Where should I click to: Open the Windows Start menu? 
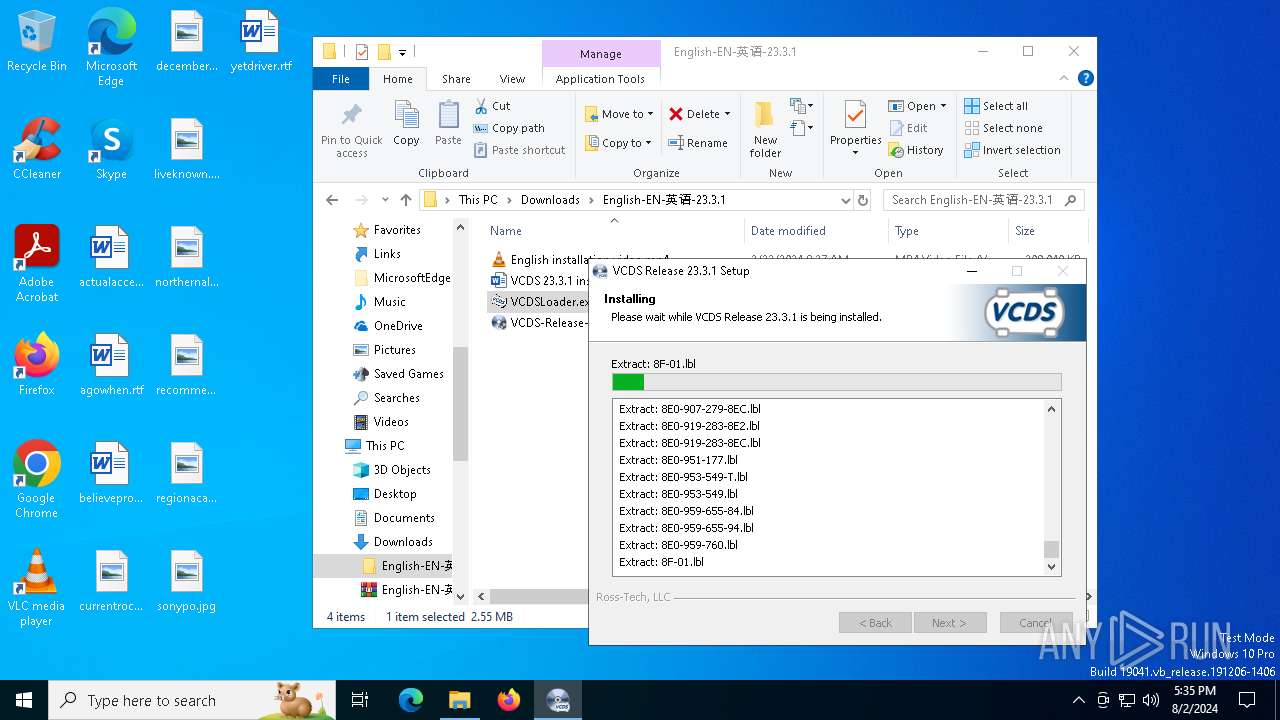click(x=24, y=700)
